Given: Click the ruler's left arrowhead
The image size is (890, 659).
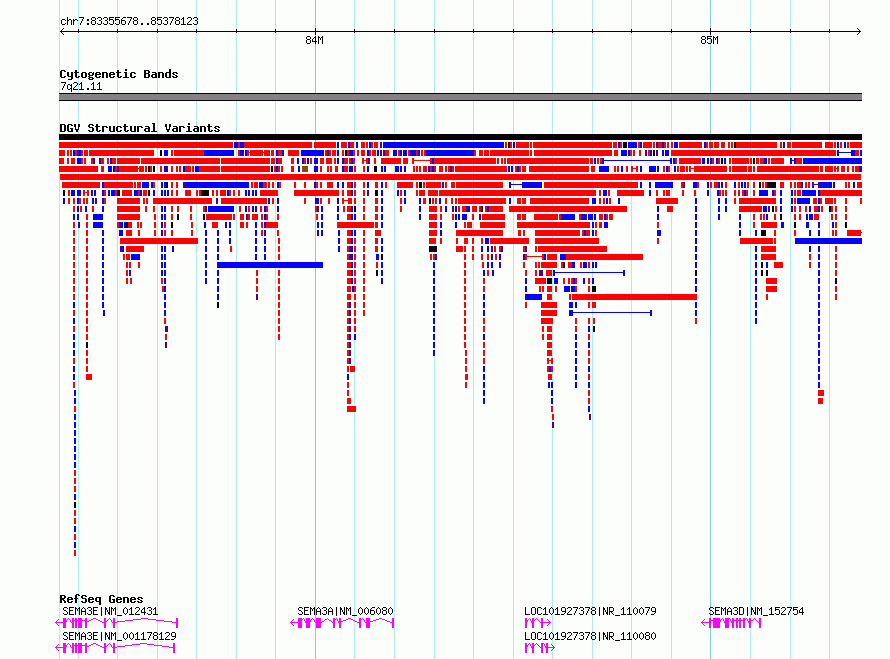Looking at the screenshot, I should (x=62, y=31).
